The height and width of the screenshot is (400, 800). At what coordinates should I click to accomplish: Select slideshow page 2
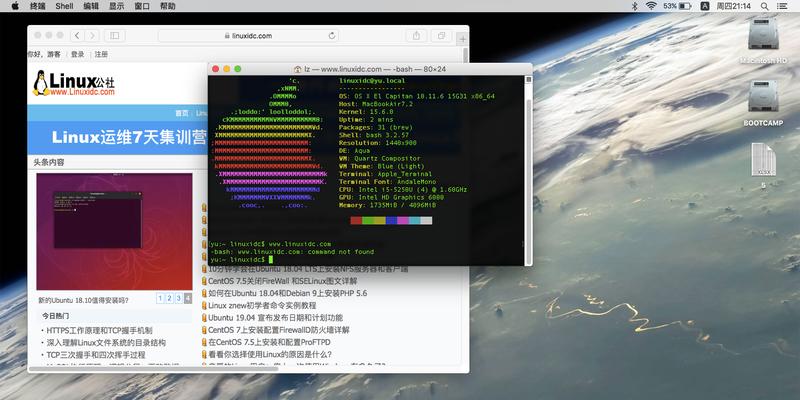point(169,298)
